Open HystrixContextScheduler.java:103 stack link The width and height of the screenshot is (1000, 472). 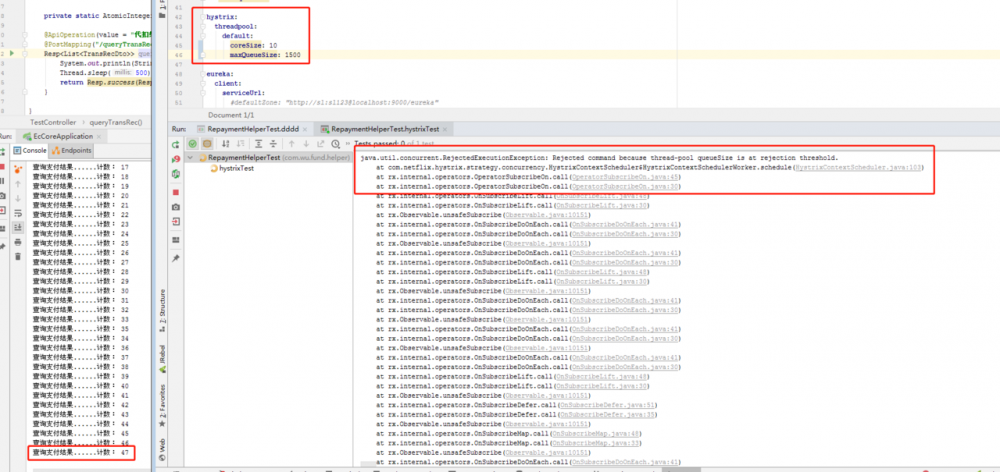(858, 167)
